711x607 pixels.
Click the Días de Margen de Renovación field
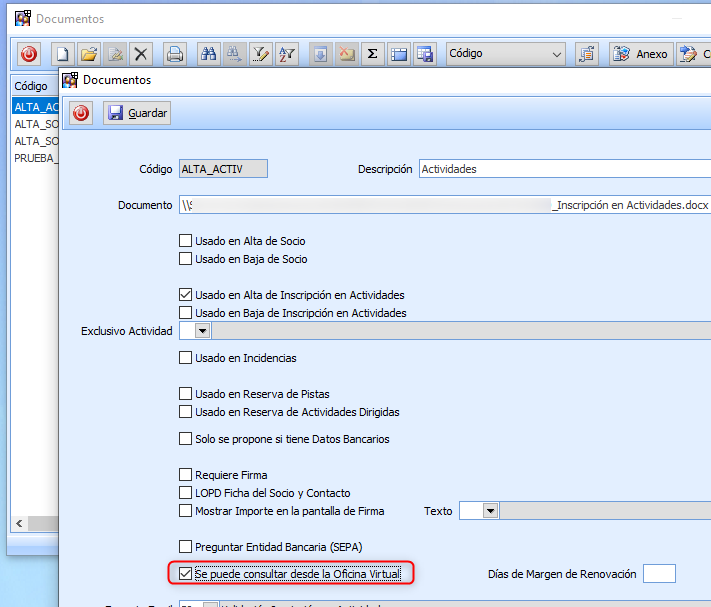659,574
